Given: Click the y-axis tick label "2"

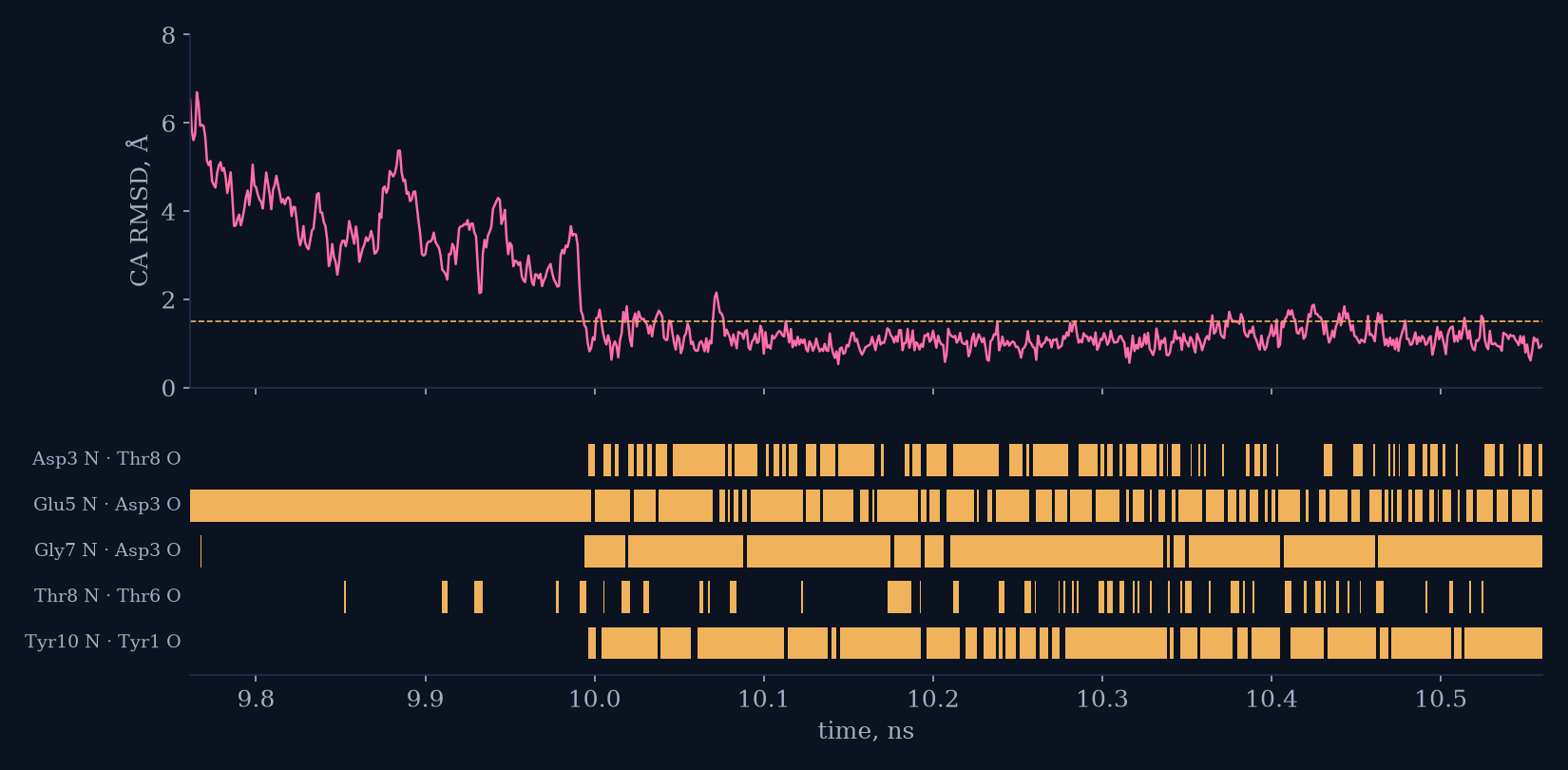Looking at the screenshot, I should pos(169,300).
